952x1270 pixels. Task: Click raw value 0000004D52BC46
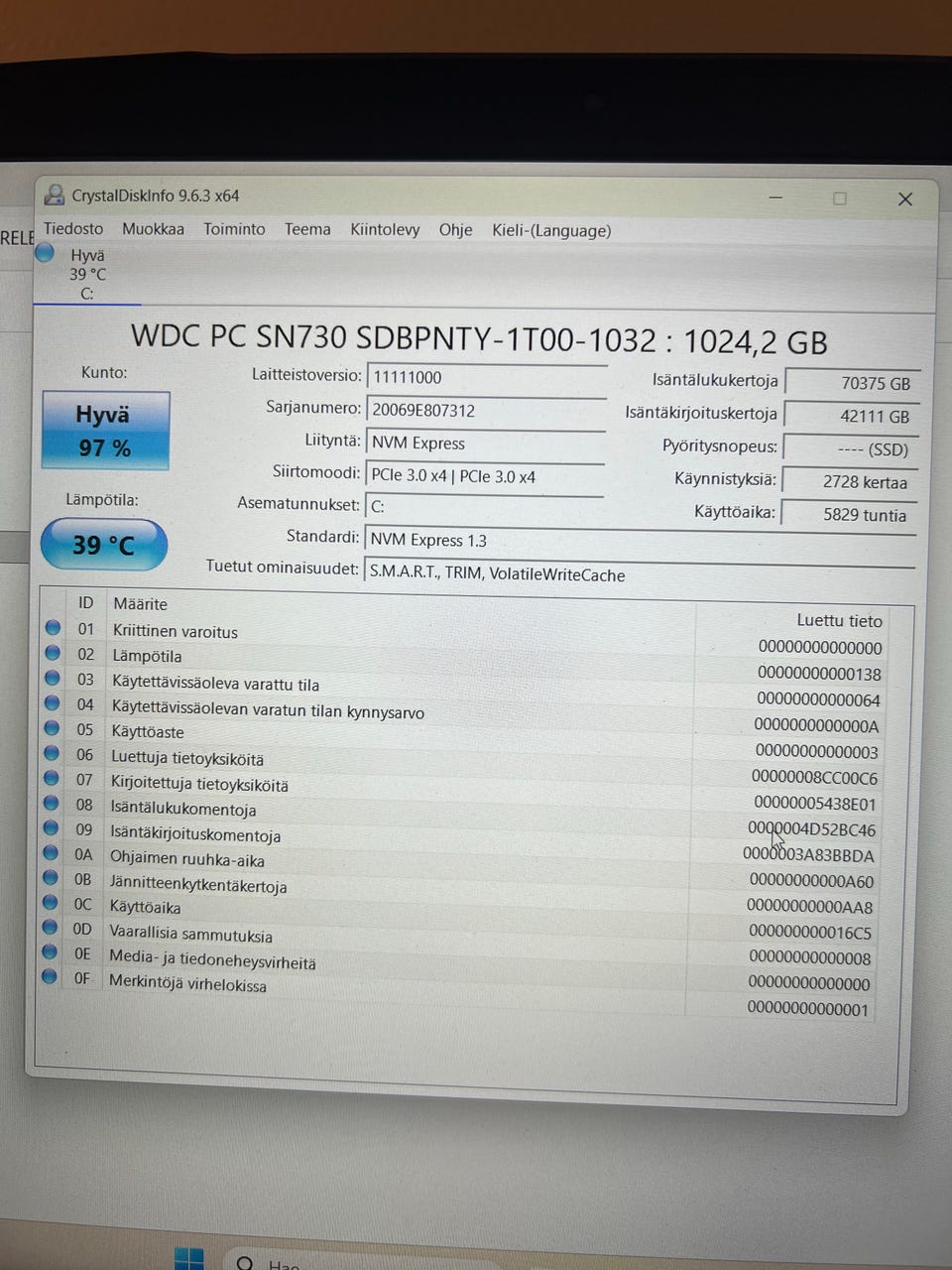pyautogui.click(x=811, y=829)
